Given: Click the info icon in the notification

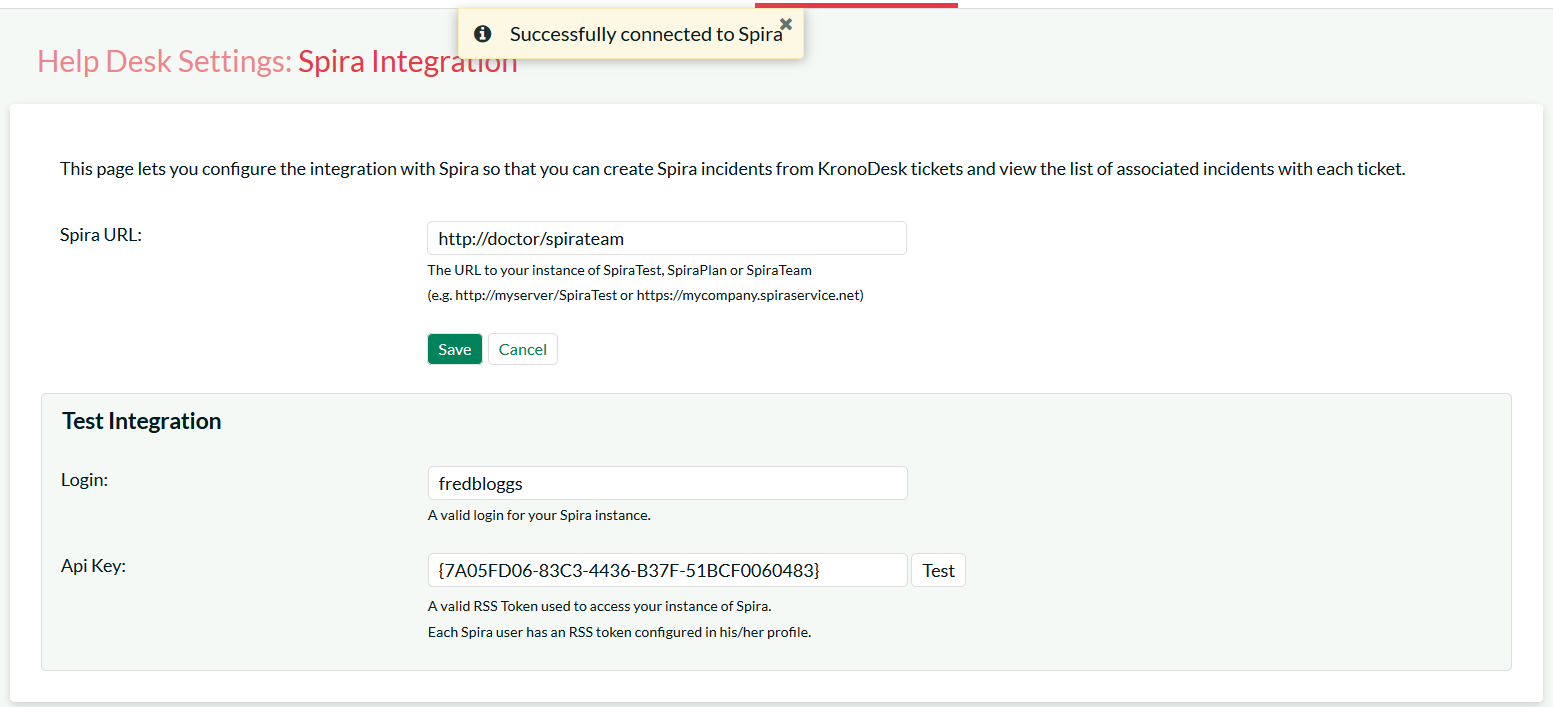Looking at the screenshot, I should click(x=483, y=34).
